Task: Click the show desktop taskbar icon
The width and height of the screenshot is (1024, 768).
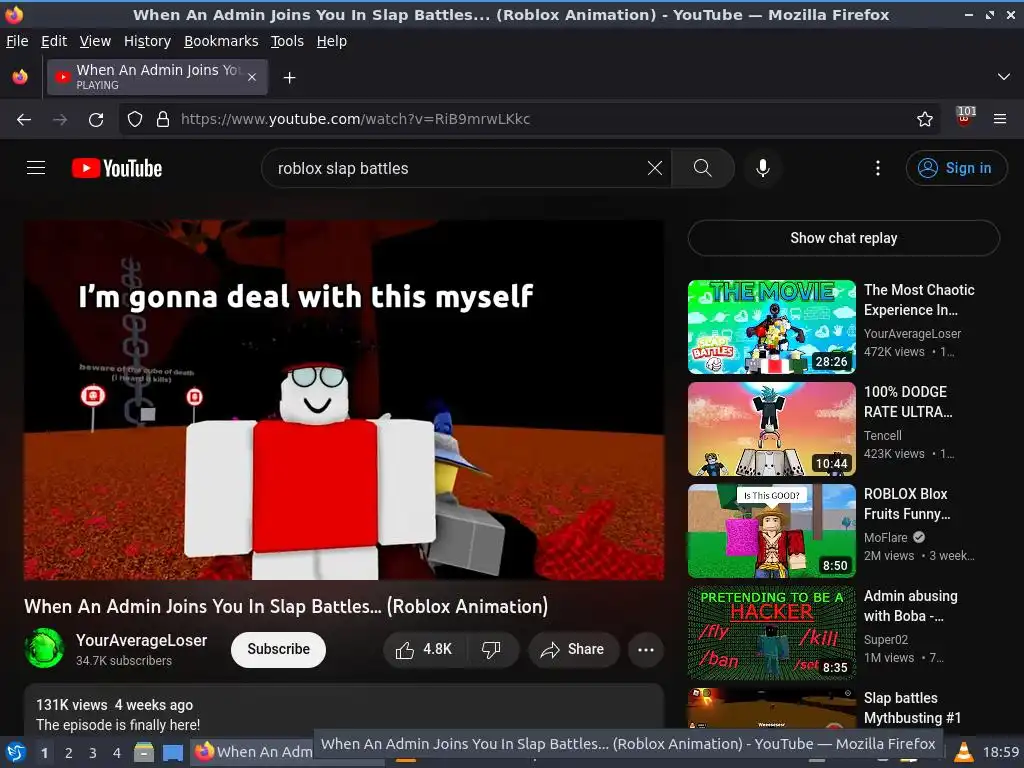Action: [x=172, y=752]
